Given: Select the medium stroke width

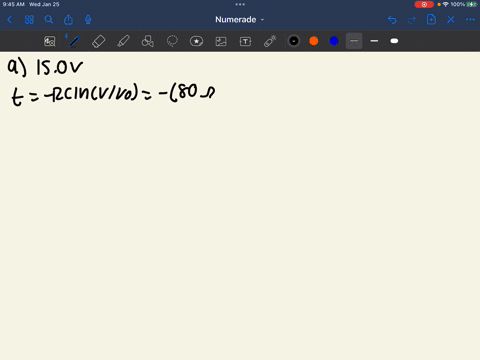Looking at the screenshot, I should 374,41.
